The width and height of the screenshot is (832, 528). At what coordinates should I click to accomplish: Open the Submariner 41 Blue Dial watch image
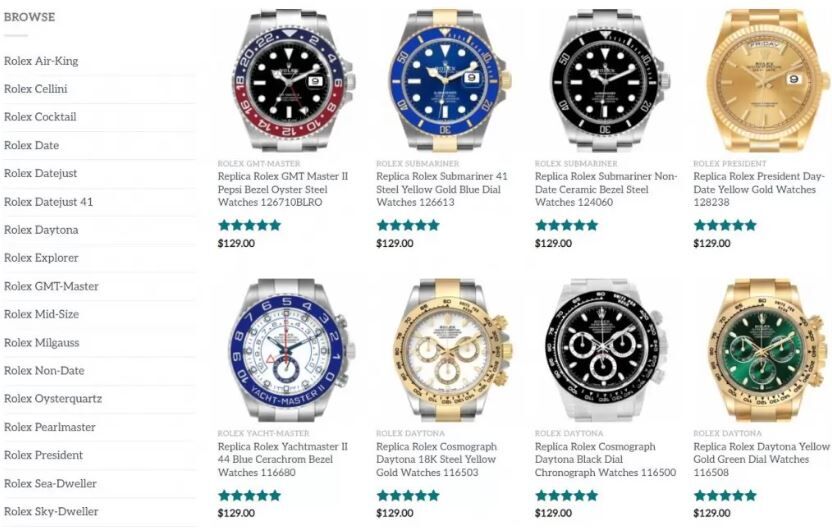pyautogui.click(x=447, y=80)
